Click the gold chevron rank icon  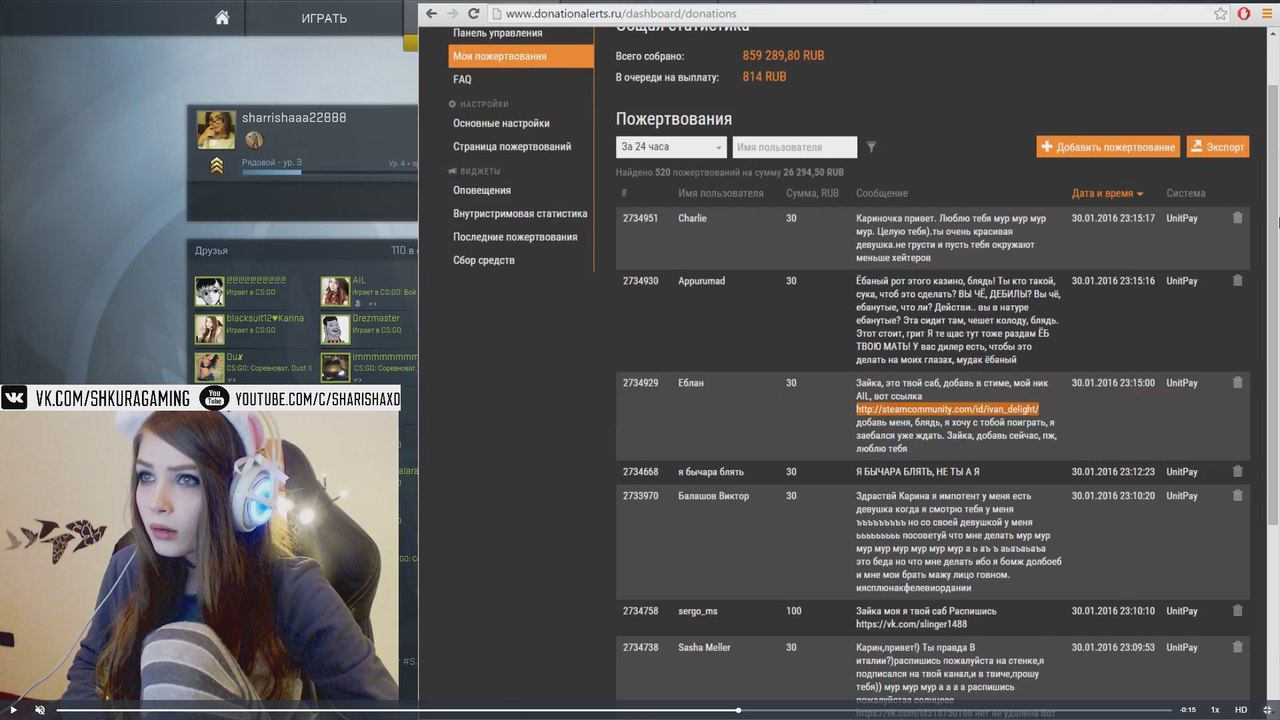(216, 166)
